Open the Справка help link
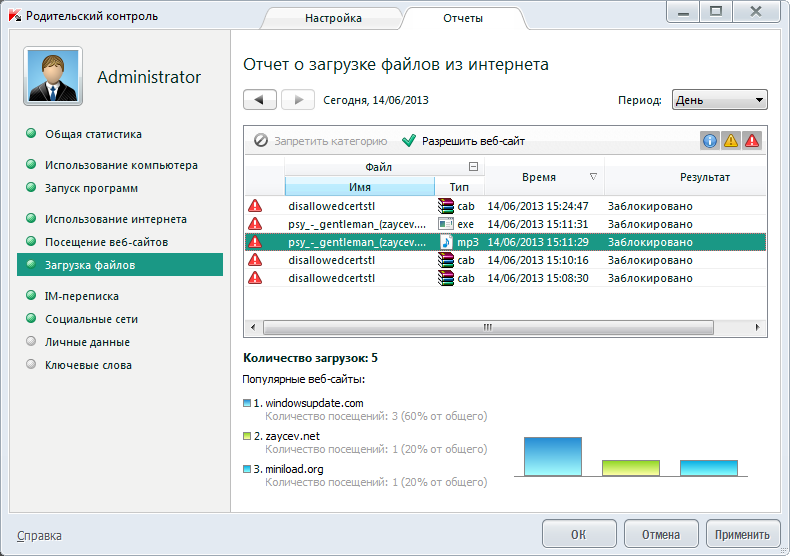The height and width of the screenshot is (556, 790). point(39,535)
